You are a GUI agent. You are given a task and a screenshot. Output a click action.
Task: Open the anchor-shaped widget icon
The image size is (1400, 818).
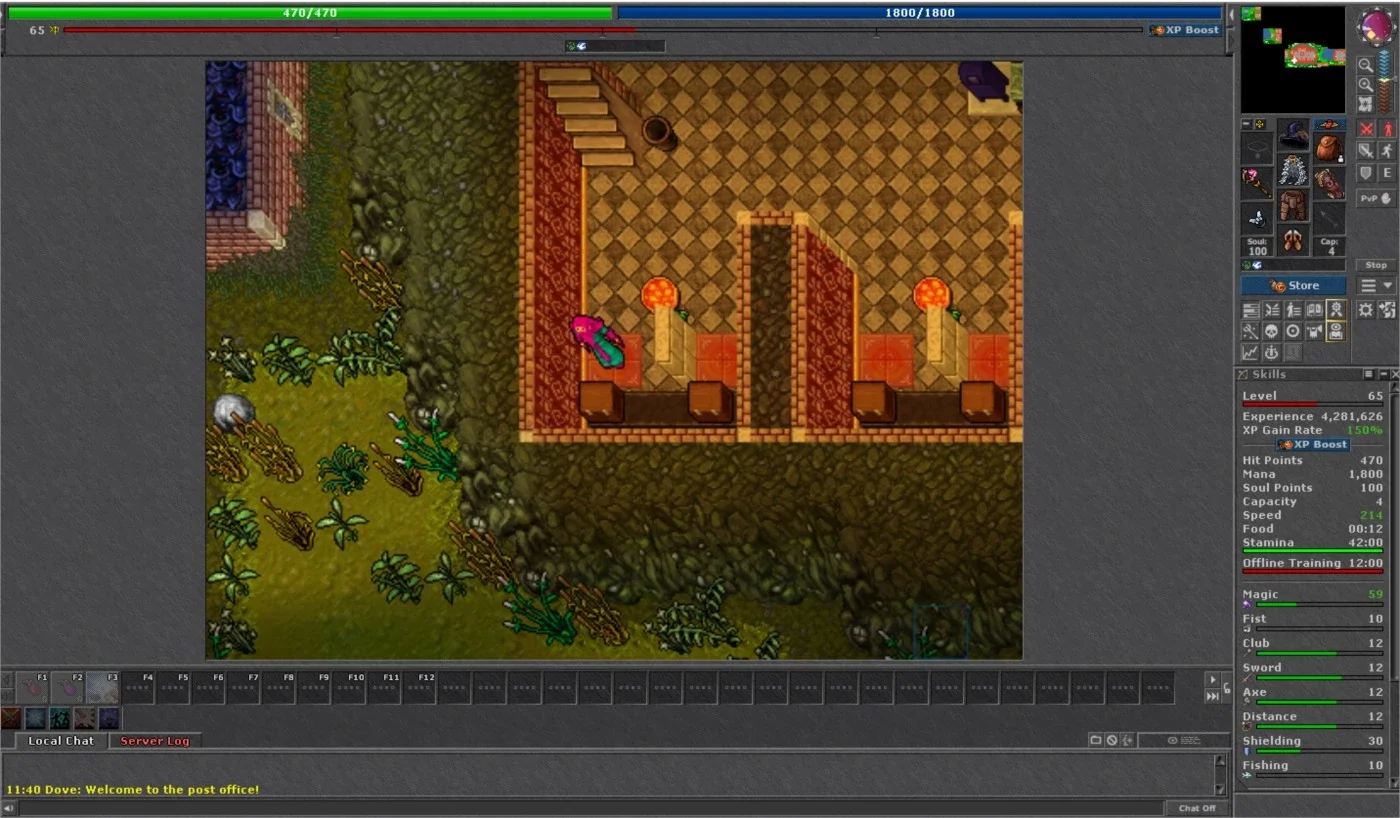pyautogui.click(x=1272, y=352)
